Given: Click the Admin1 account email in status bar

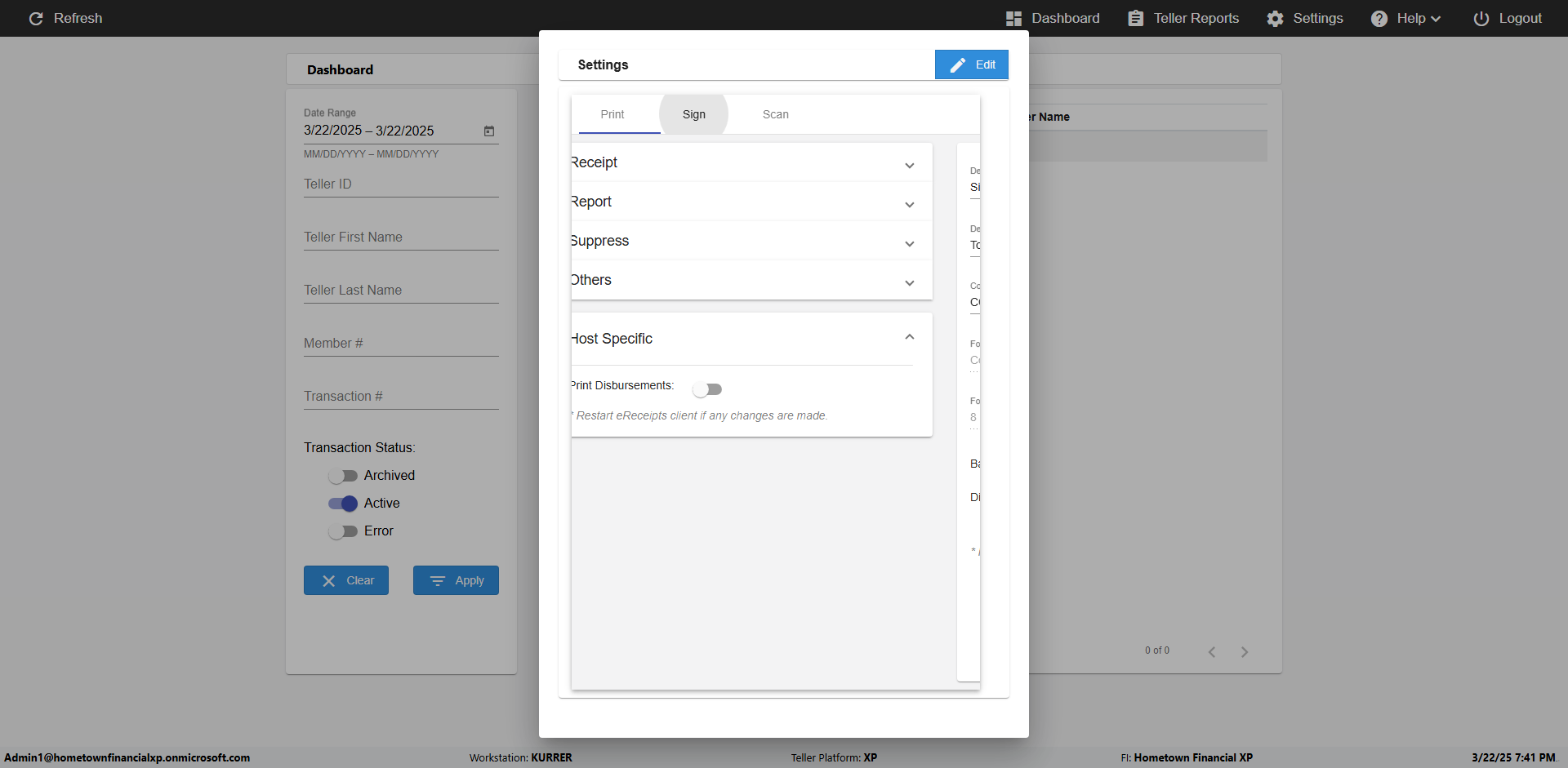Looking at the screenshot, I should tap(127, 757).
